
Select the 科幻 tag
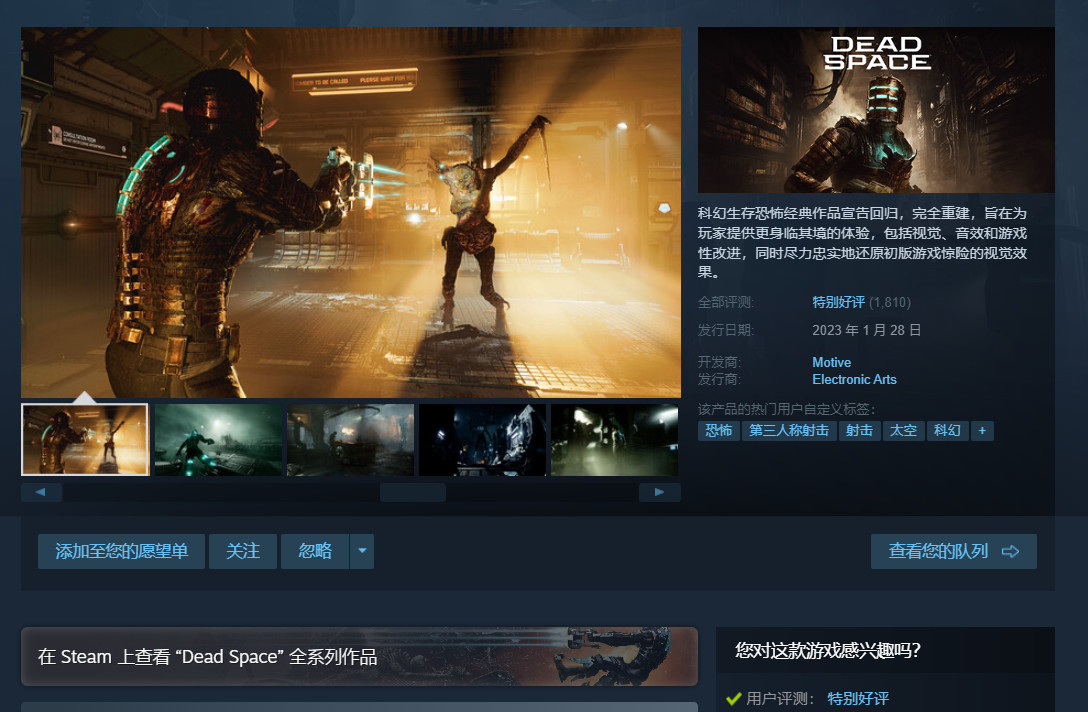[947, 430]
